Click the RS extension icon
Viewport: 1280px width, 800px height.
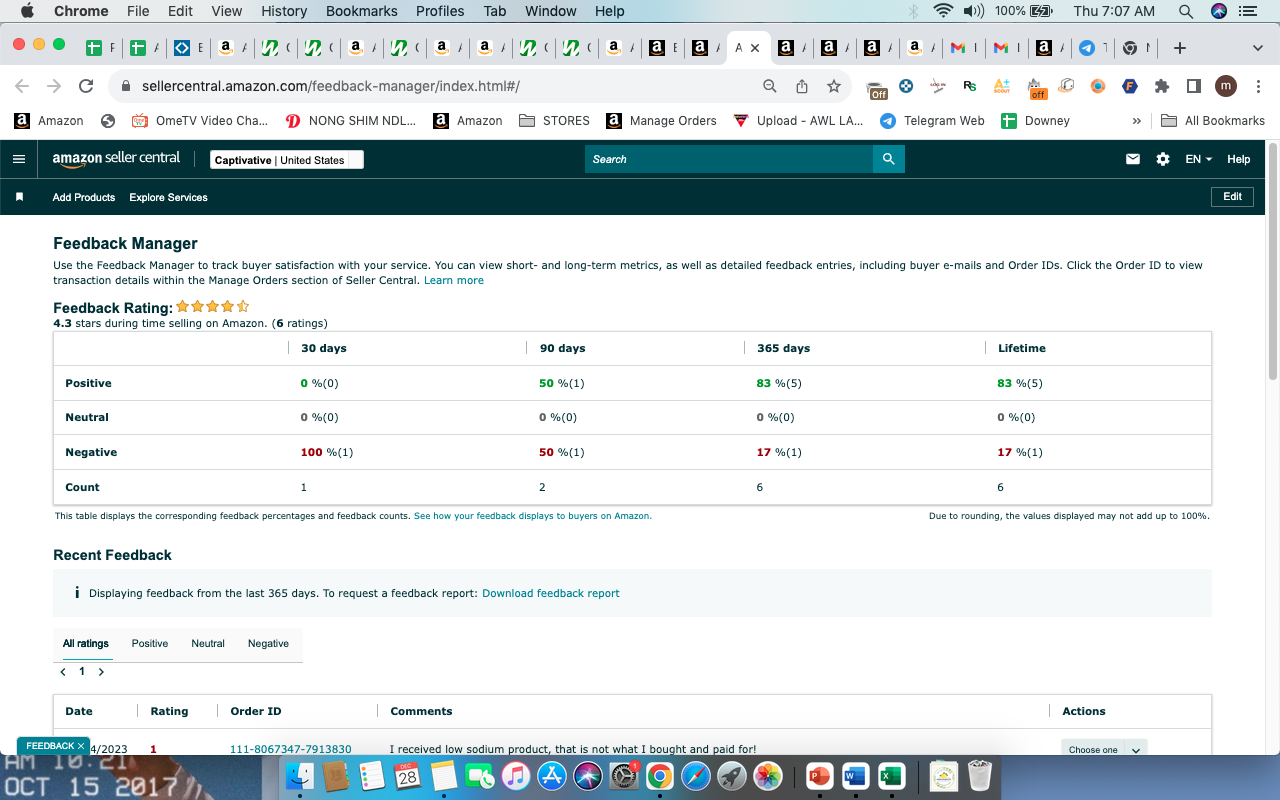(x=969, y=86)
